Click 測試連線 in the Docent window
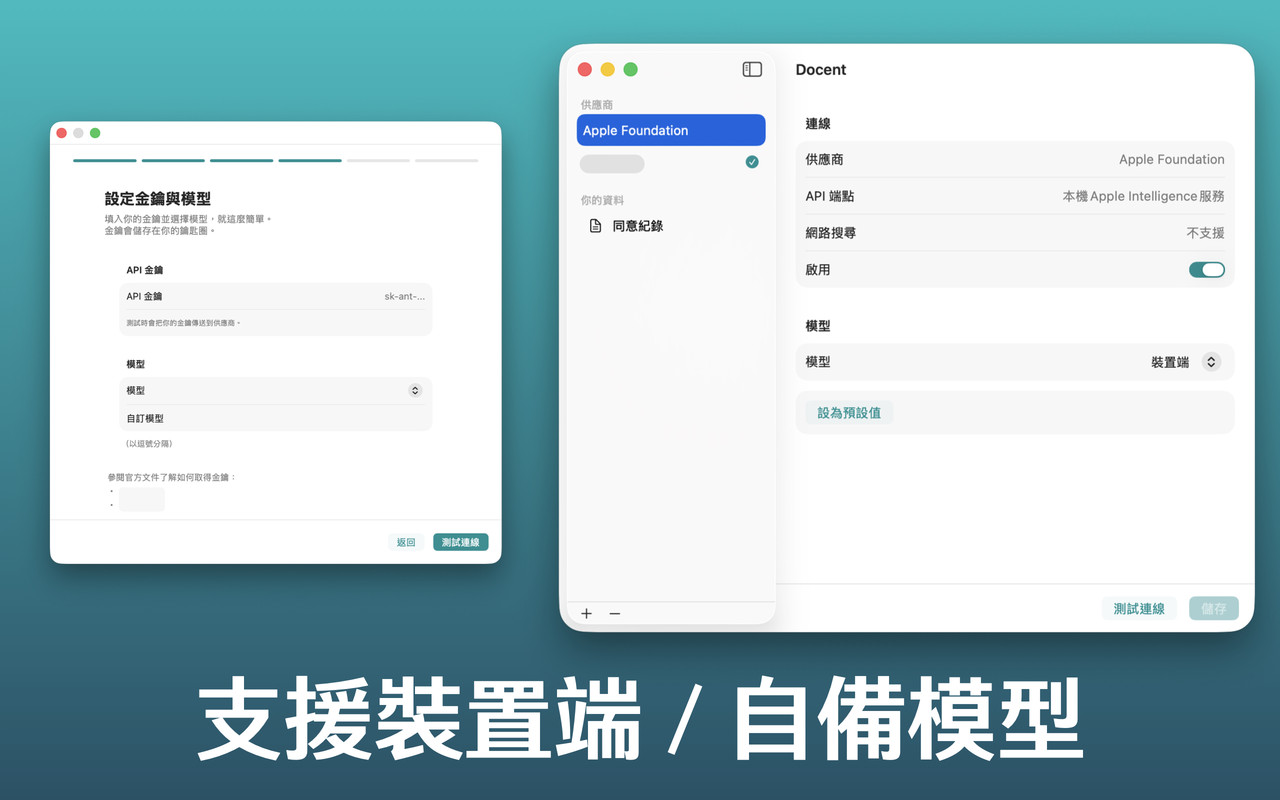This screenshot has width=1280, height=800. tap(1139, 608)
